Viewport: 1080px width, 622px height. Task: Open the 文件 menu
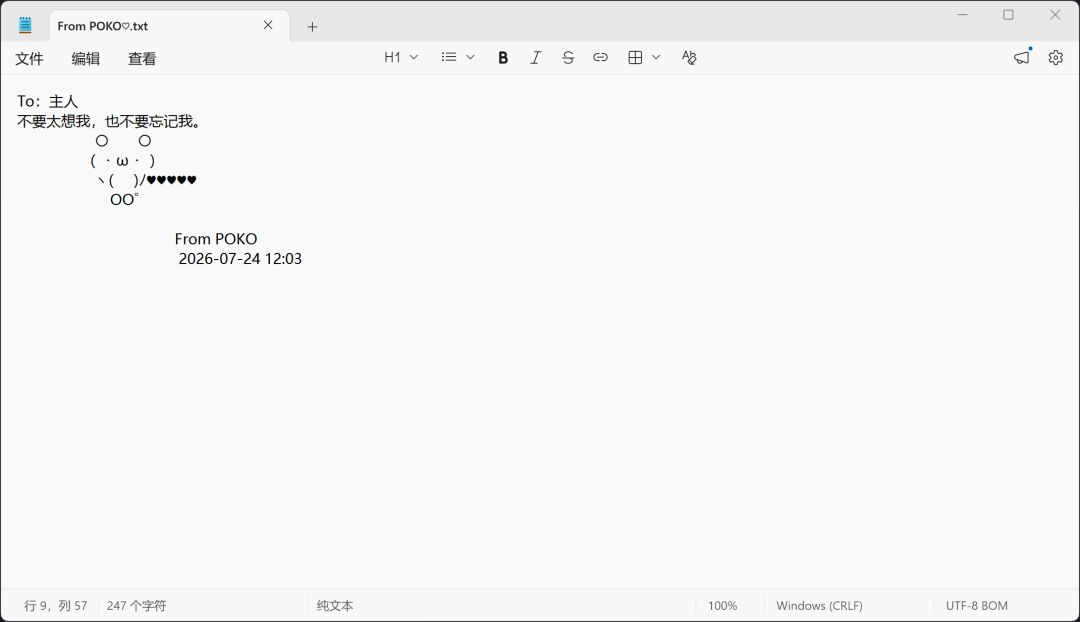(30, 59)
